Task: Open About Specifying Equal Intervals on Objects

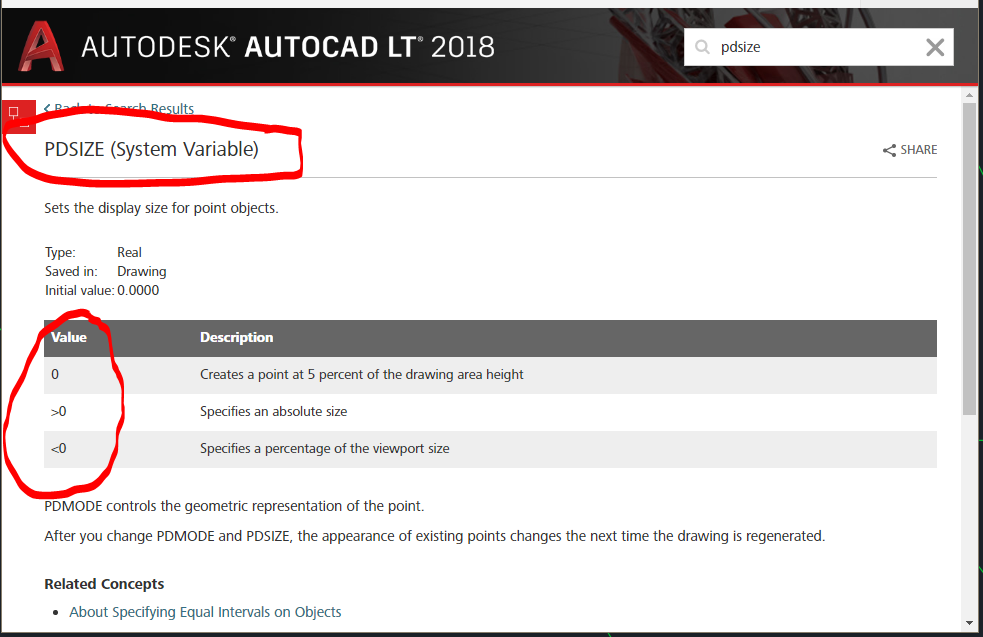Action: (205, 612)
